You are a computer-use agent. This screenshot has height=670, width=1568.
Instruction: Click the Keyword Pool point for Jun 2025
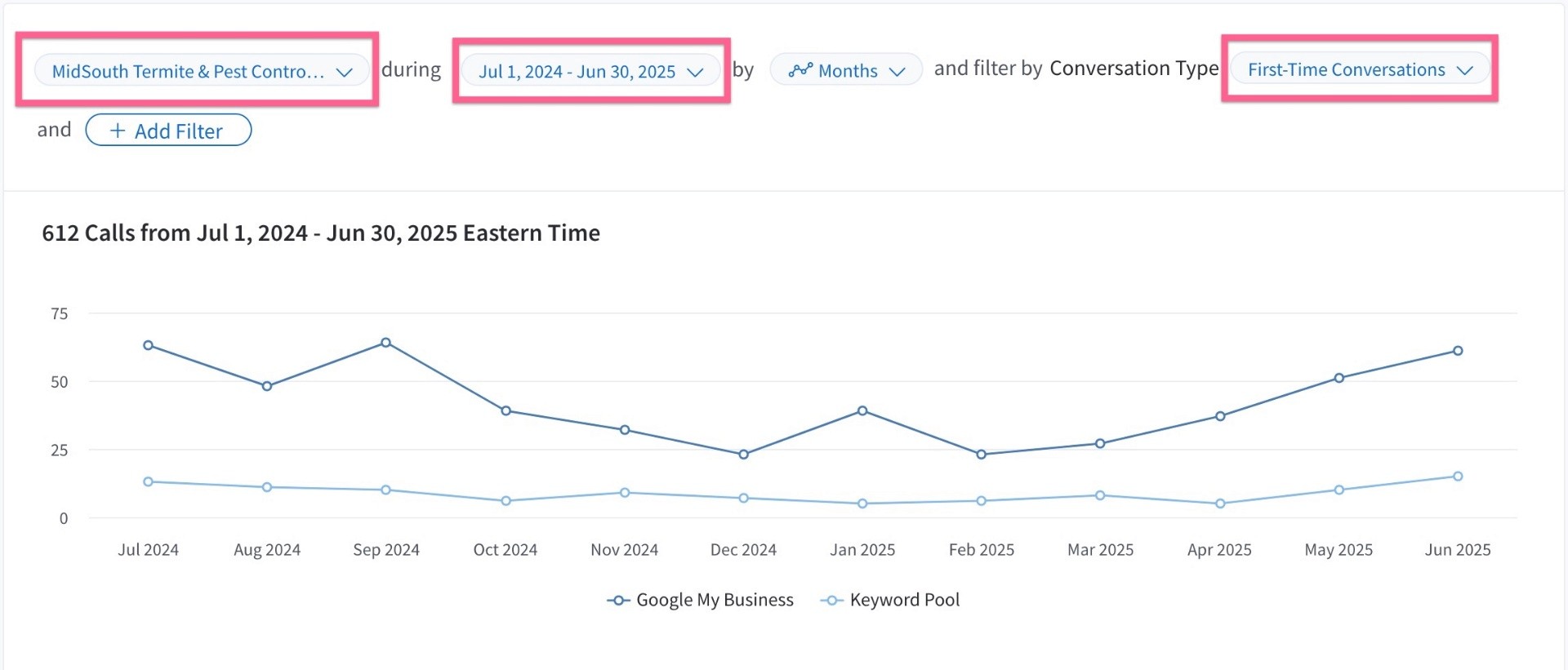1458,477
